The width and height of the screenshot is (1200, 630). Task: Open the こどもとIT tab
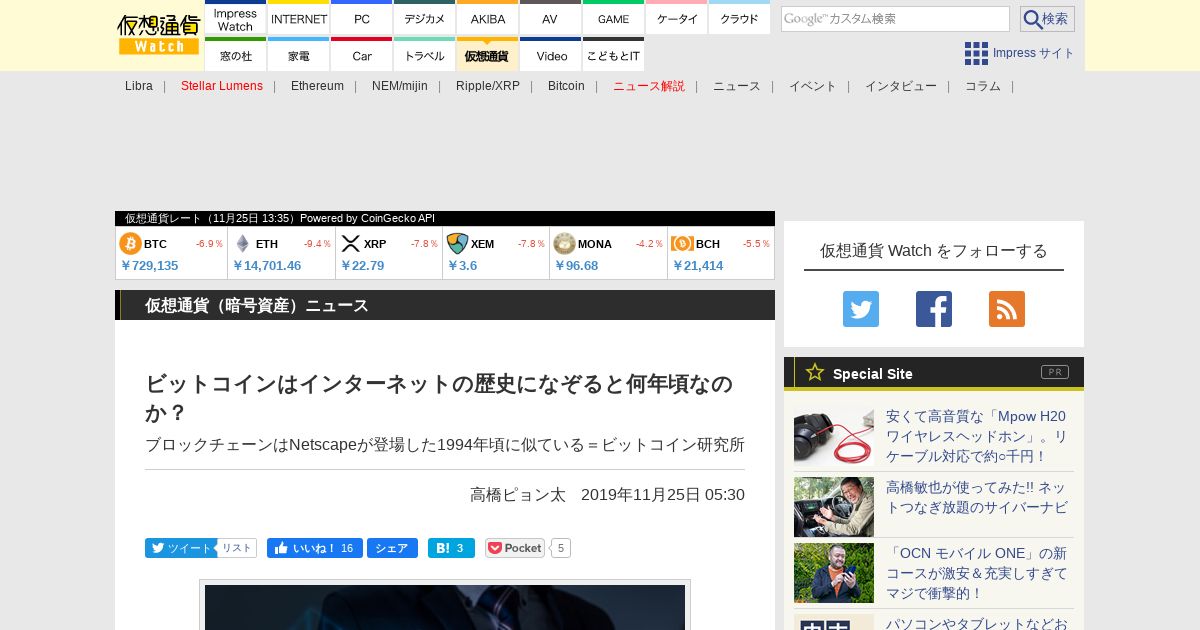tap(613, 56)
